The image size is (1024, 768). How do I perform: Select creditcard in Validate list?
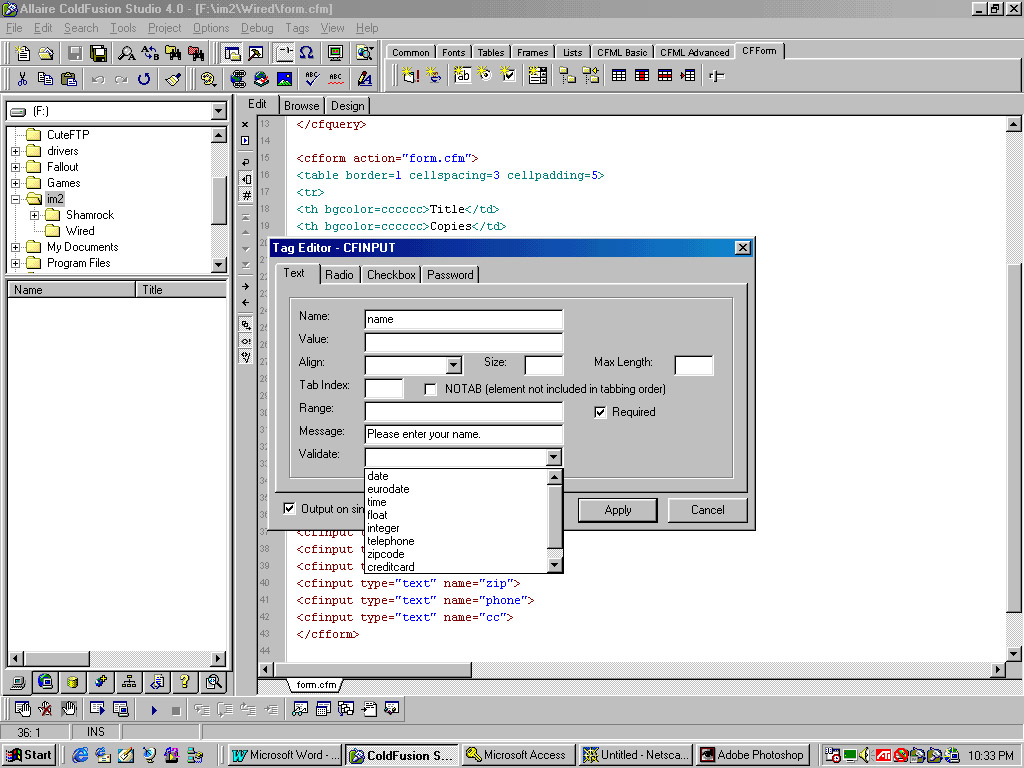456,567
